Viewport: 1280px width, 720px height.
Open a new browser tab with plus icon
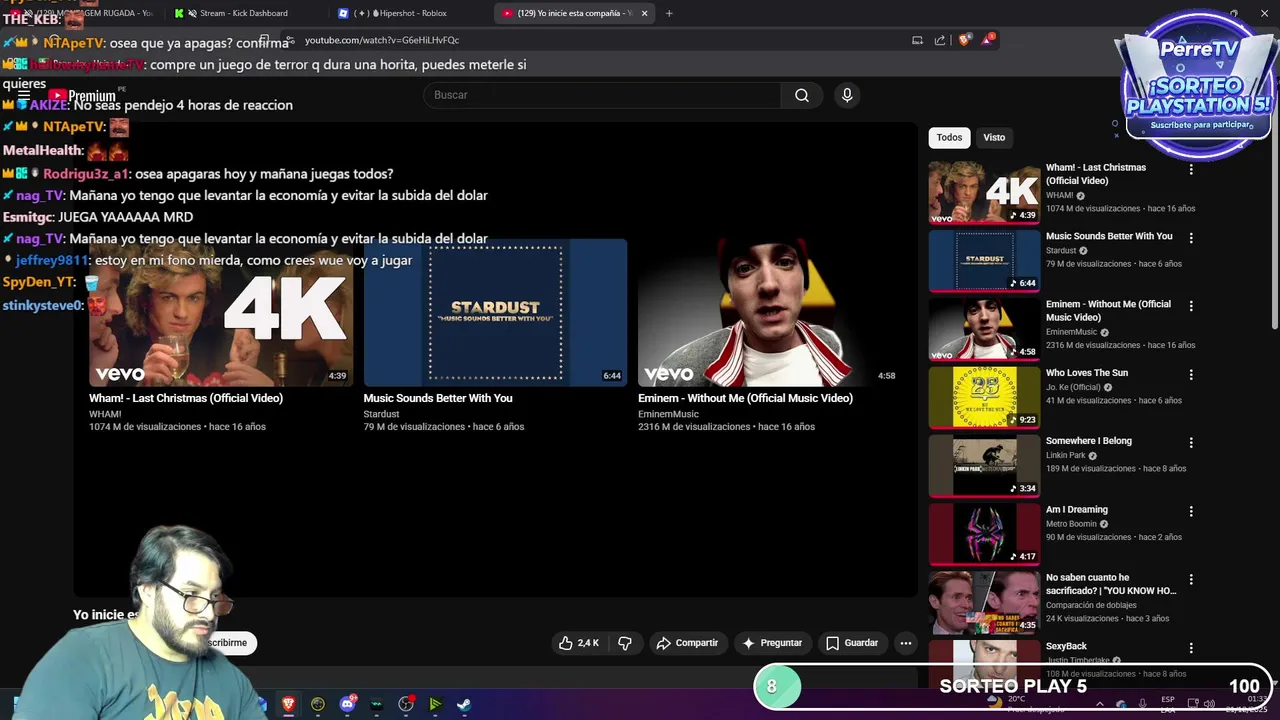[669, 13]
